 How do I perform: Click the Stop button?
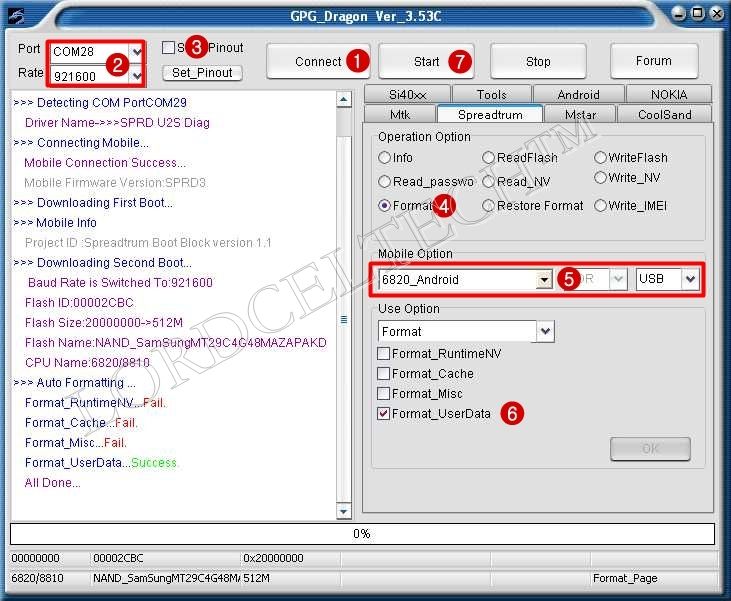tap(538, 61)
